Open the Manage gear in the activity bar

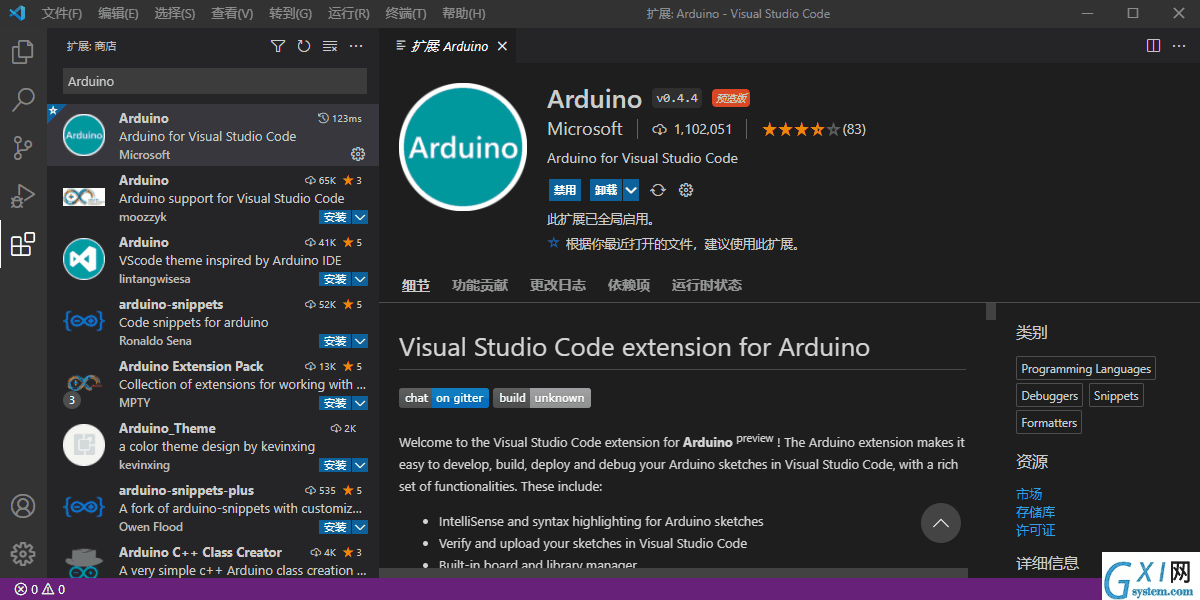coord(23,553)
